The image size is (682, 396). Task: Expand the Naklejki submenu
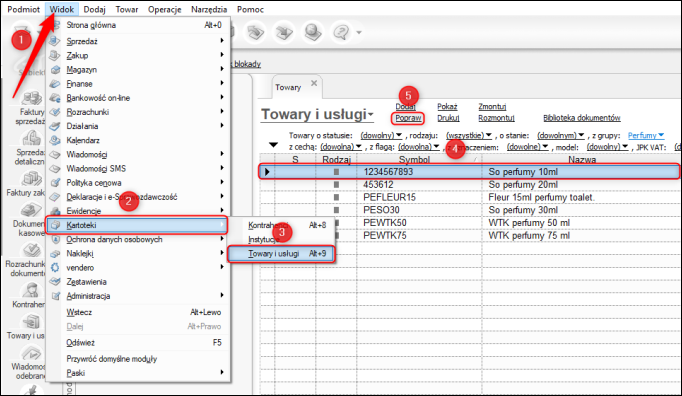pyautogui.click(x=138, y=253)
